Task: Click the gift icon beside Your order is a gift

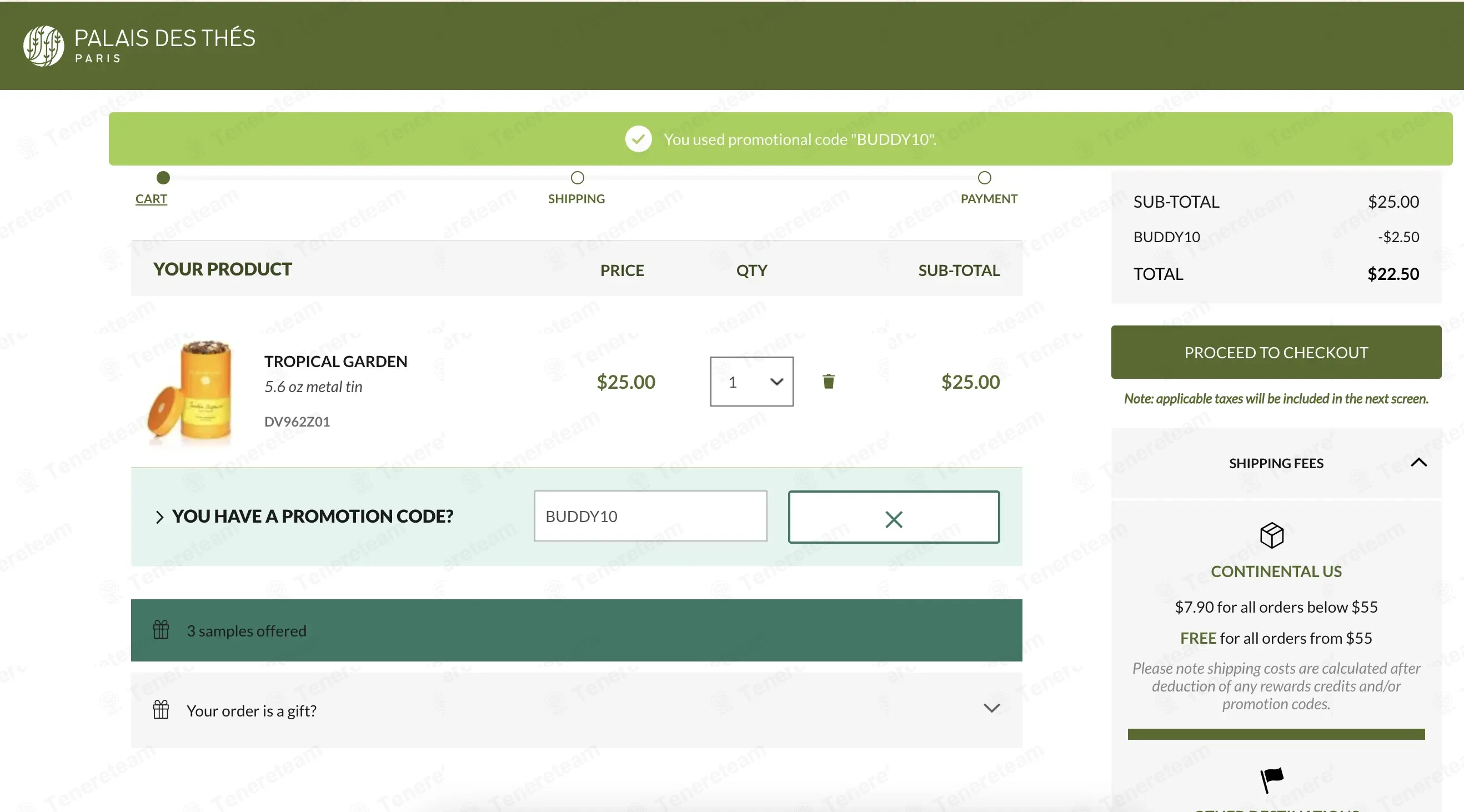Action: [161, 710]
